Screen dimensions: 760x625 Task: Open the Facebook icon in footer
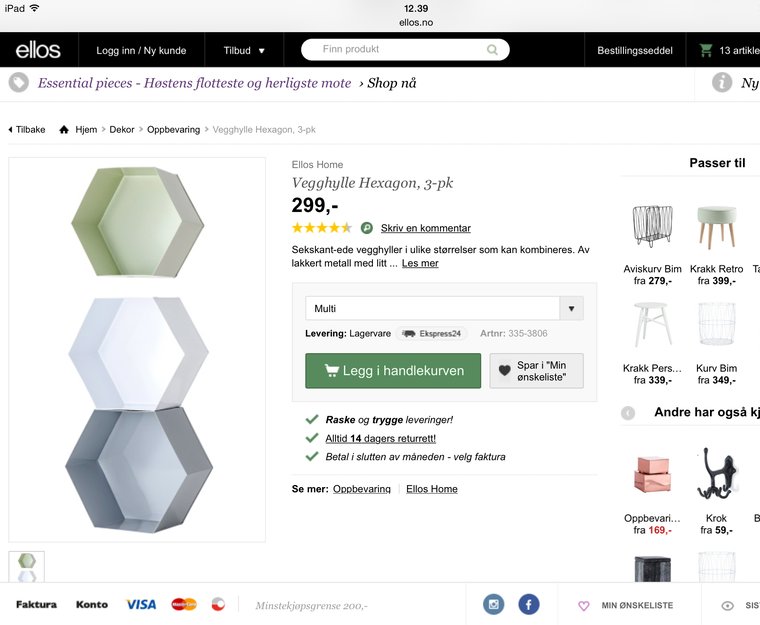click(x=528, y=604)
